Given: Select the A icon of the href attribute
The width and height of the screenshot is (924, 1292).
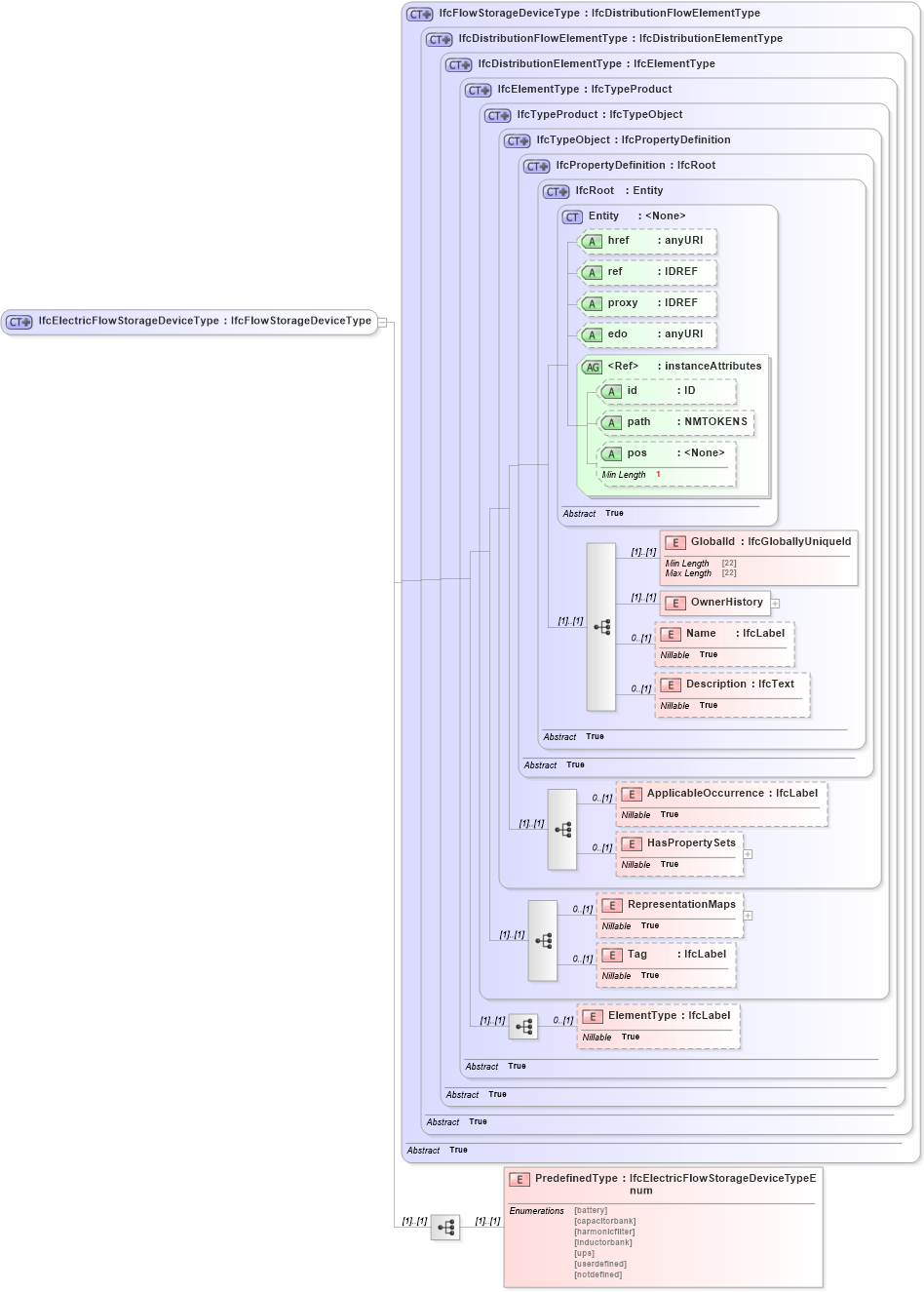Looking at the screenshot, I should click(592, 241).
